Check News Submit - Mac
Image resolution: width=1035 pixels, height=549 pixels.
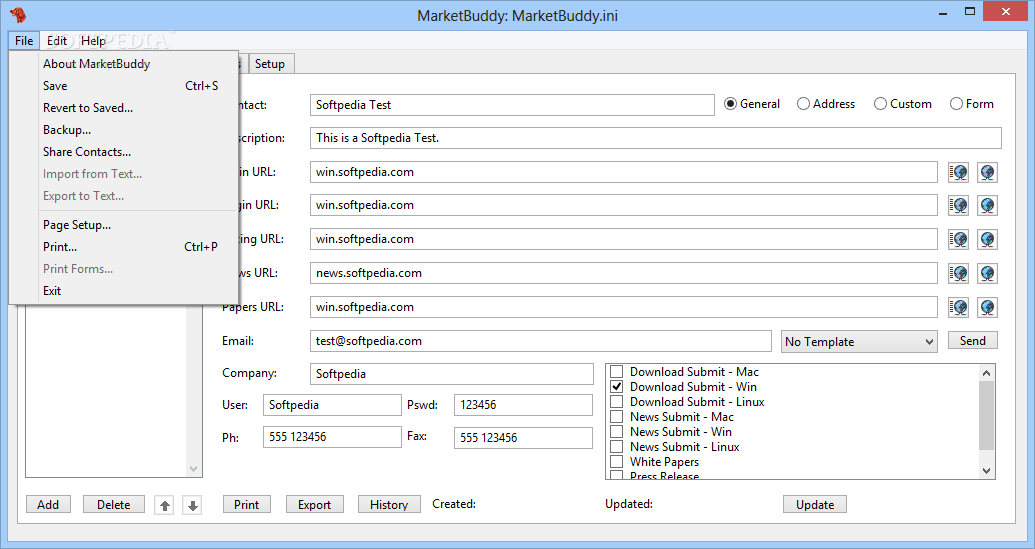617,417
